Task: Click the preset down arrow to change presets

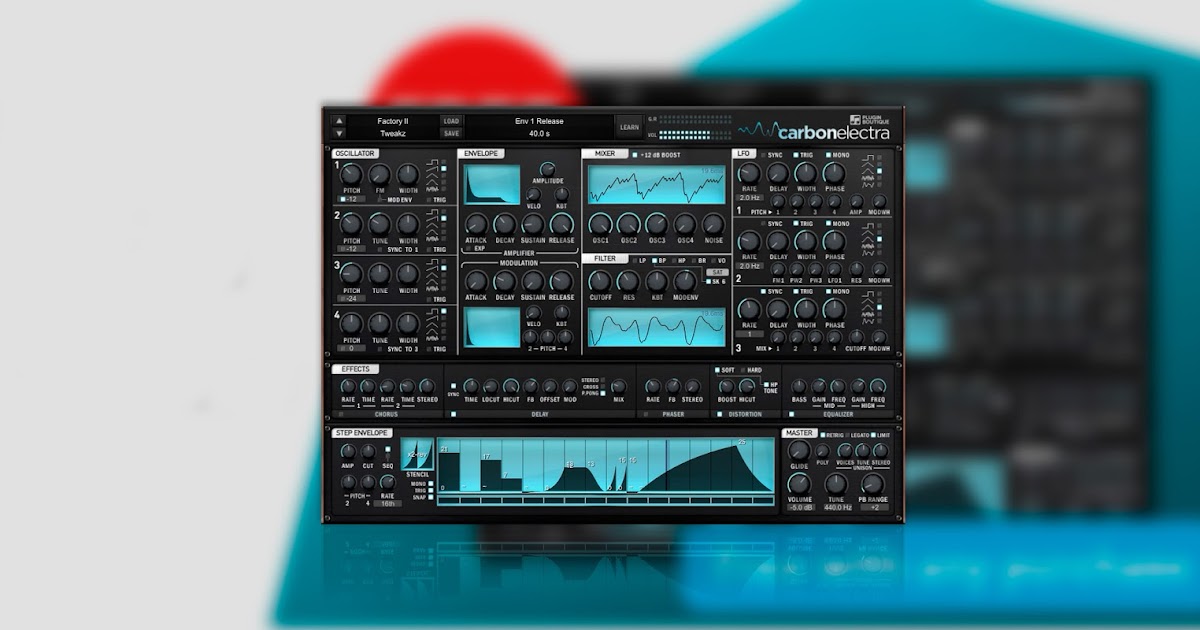Action: pos(338,133)
